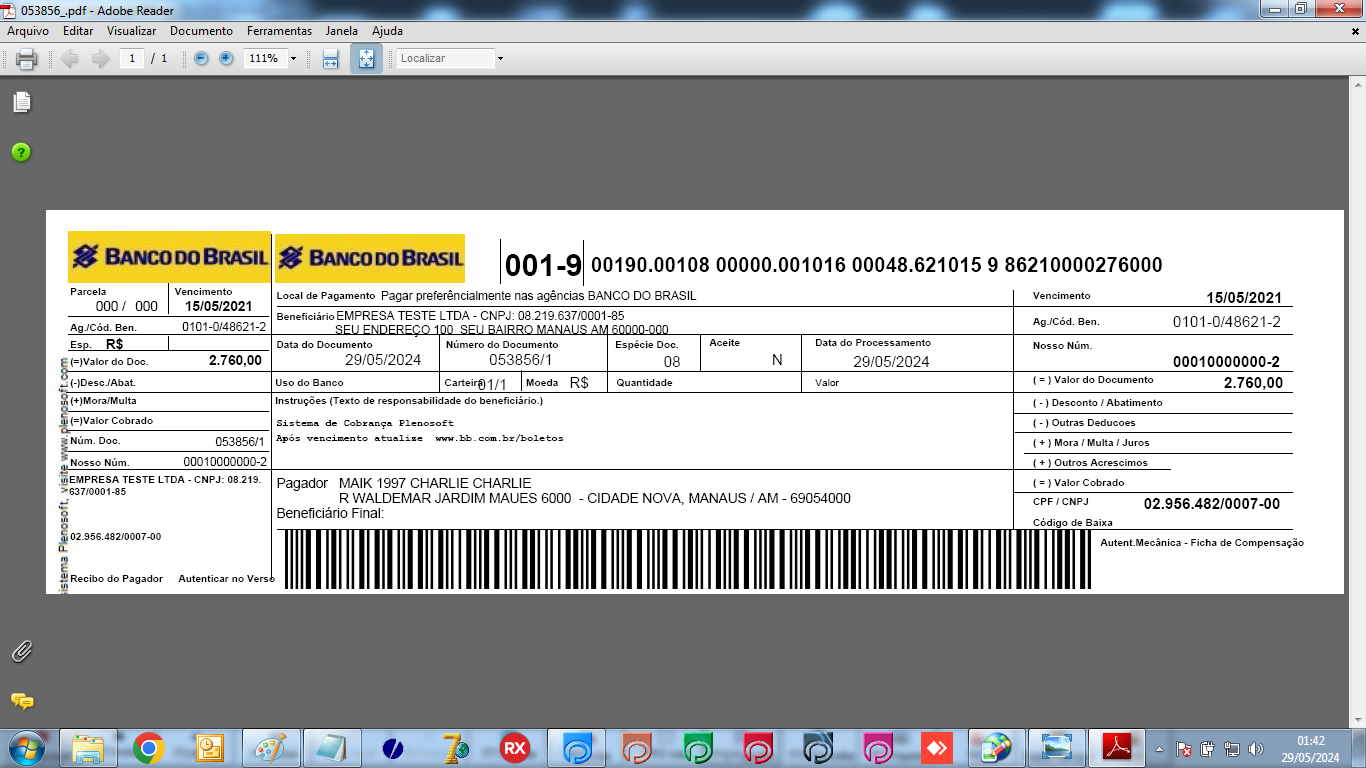Click the page number field

pos(132,59)
